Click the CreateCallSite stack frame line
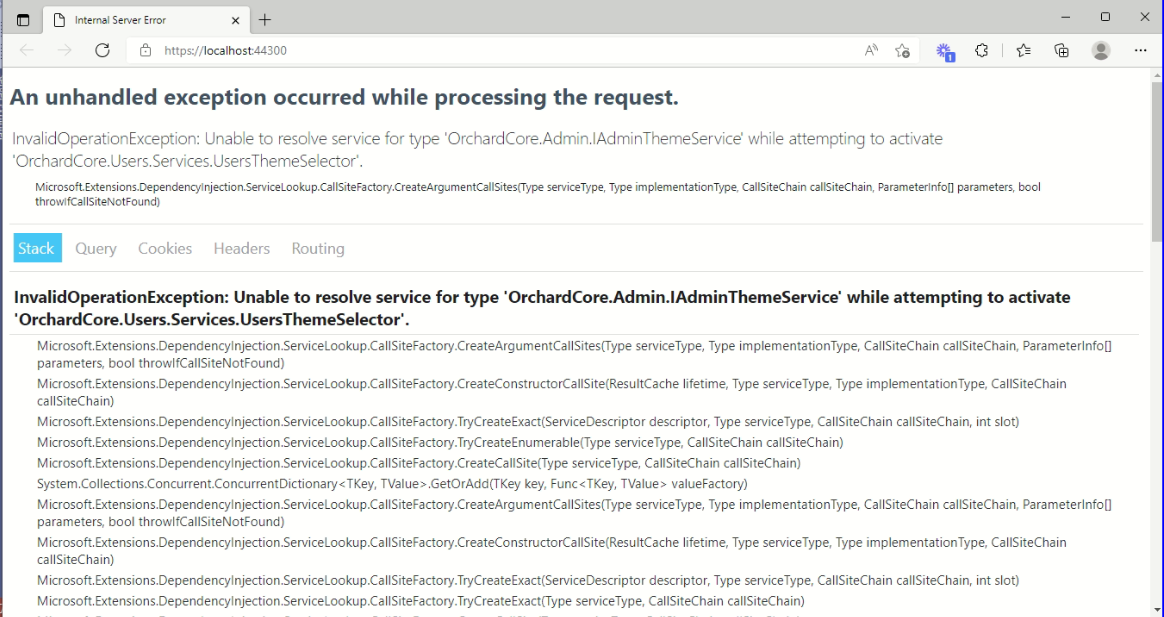This screenshot has height=617, width=1164. coord(419,463)
